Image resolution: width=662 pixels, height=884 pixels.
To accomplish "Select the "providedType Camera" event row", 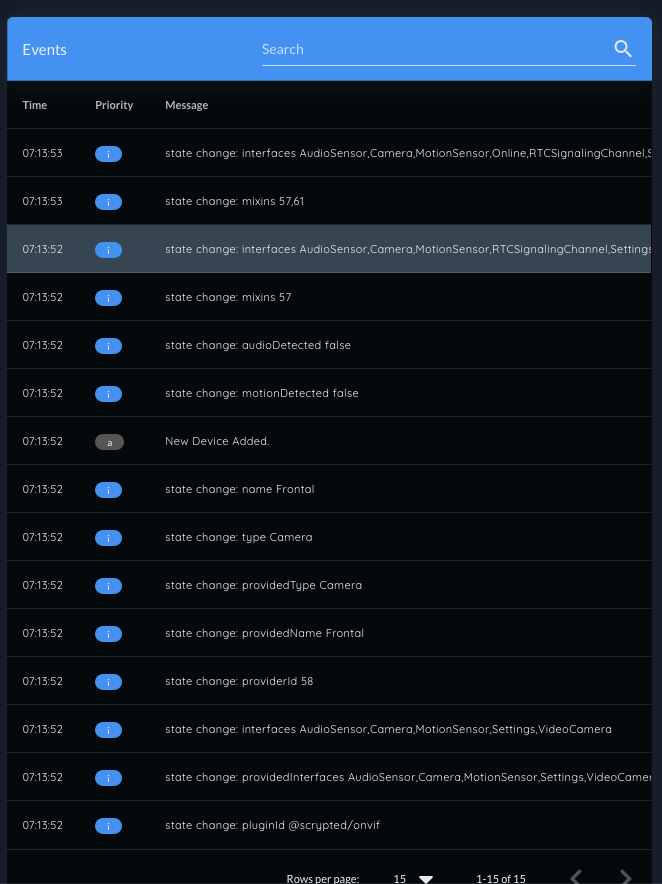I will [330, 585].
